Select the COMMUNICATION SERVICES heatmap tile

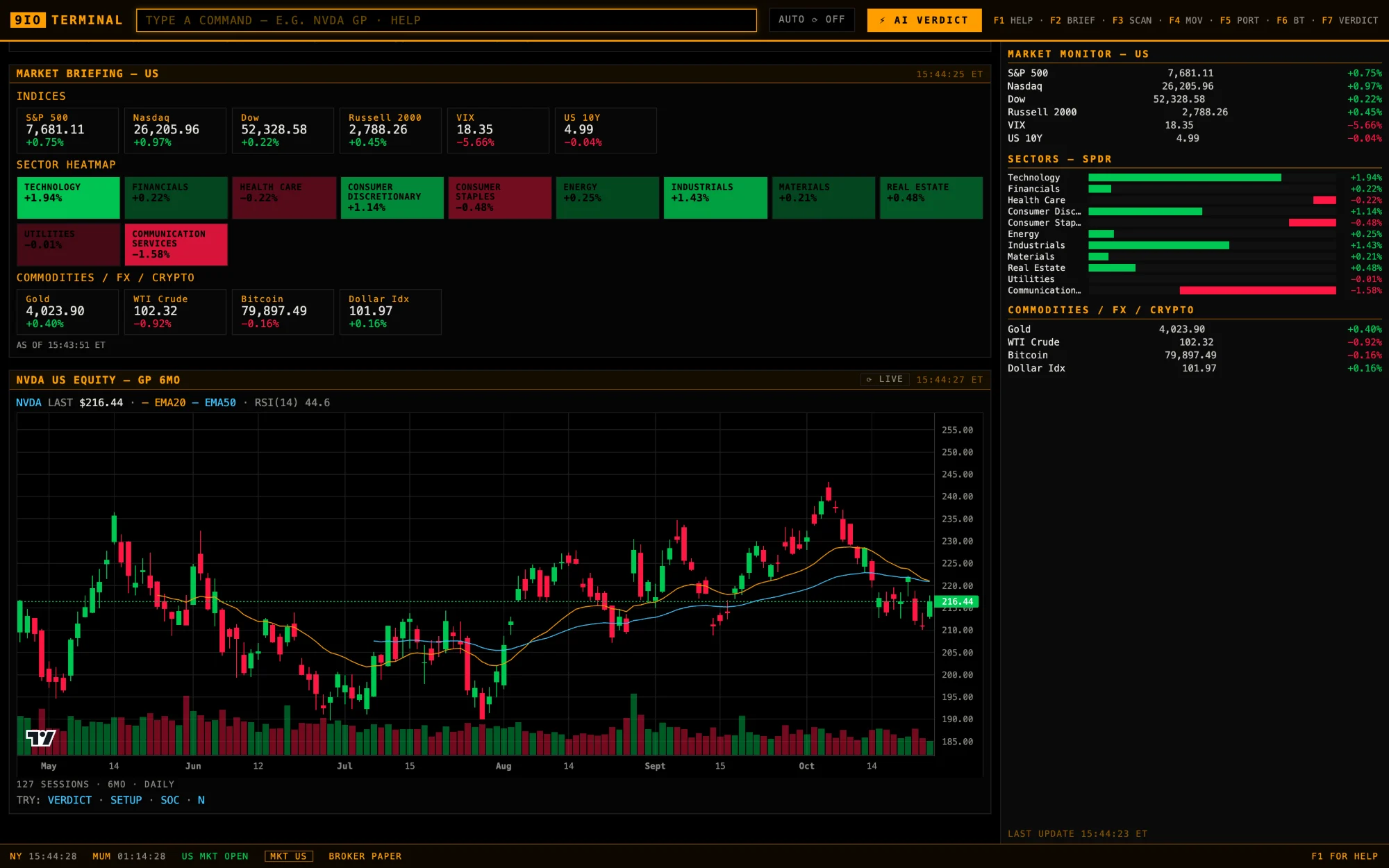pos(176,244)
